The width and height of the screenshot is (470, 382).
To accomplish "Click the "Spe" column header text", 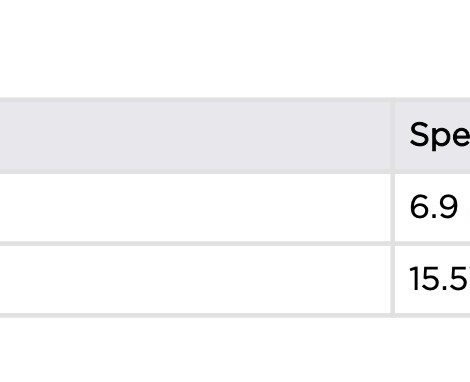I will click(x=440, y=135).
